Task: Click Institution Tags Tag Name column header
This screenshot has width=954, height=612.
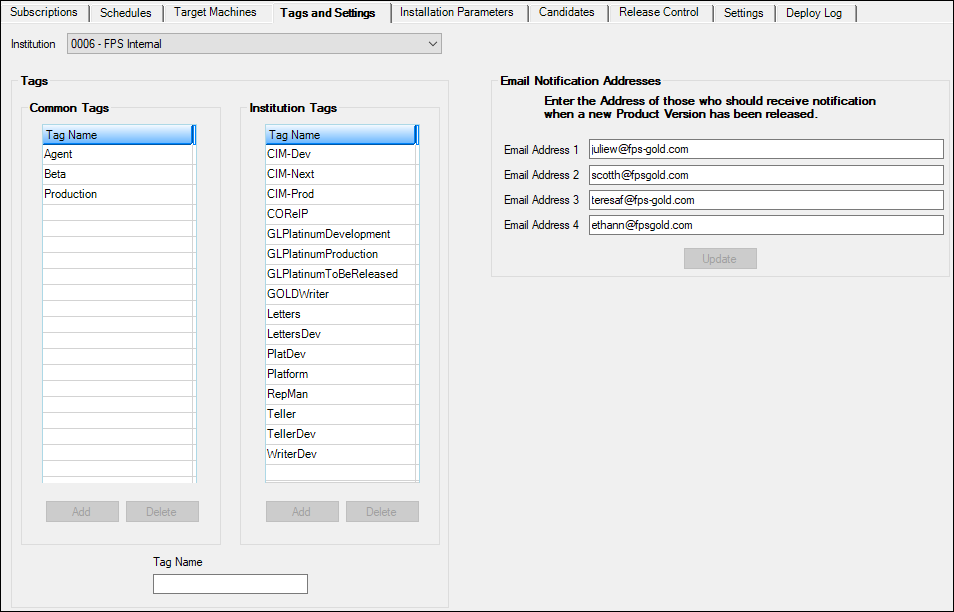Action: pos(338,135)
